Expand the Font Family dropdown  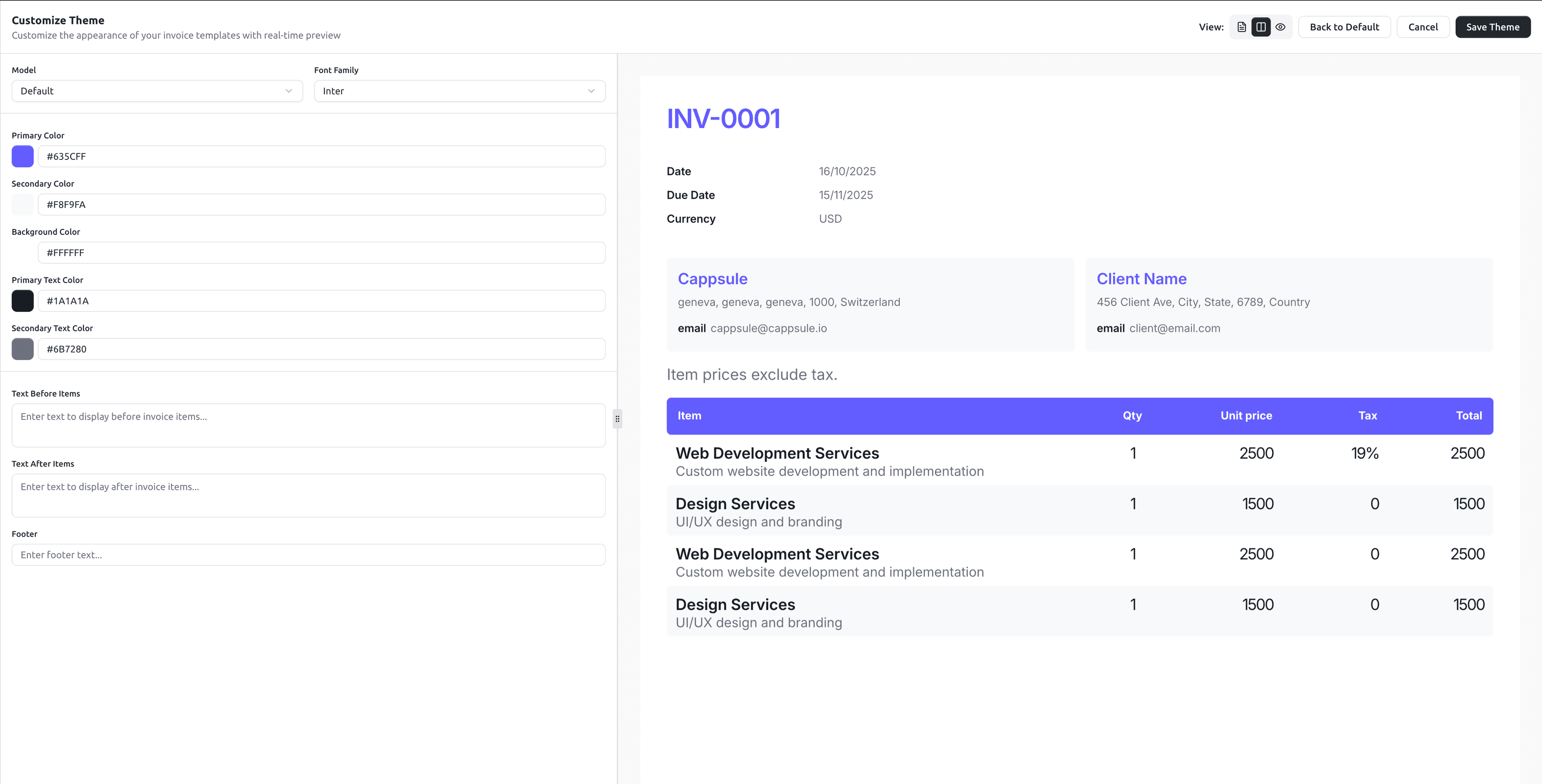pos(459,91)
